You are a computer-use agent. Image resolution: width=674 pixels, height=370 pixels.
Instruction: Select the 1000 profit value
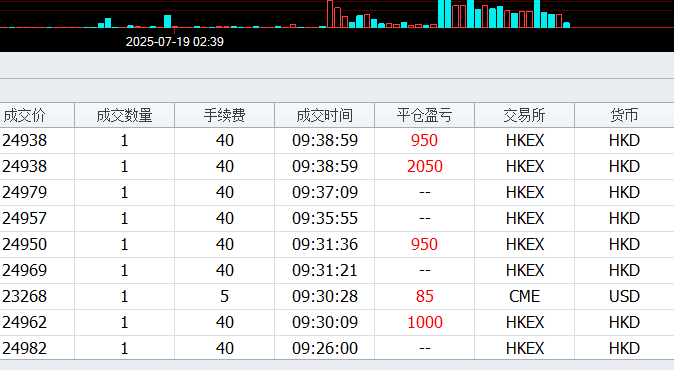tap(425, 322)
